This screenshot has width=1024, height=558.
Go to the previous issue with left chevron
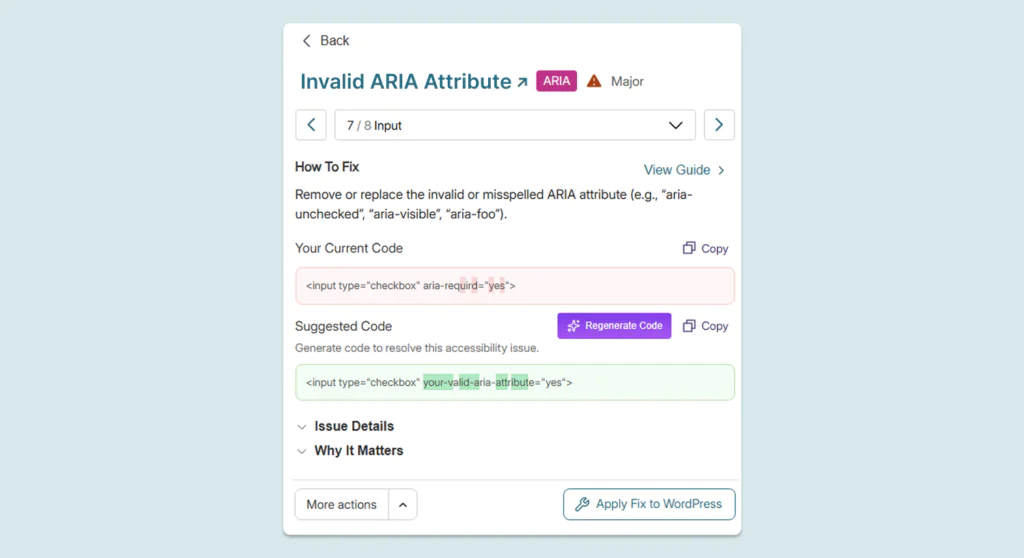311,125
